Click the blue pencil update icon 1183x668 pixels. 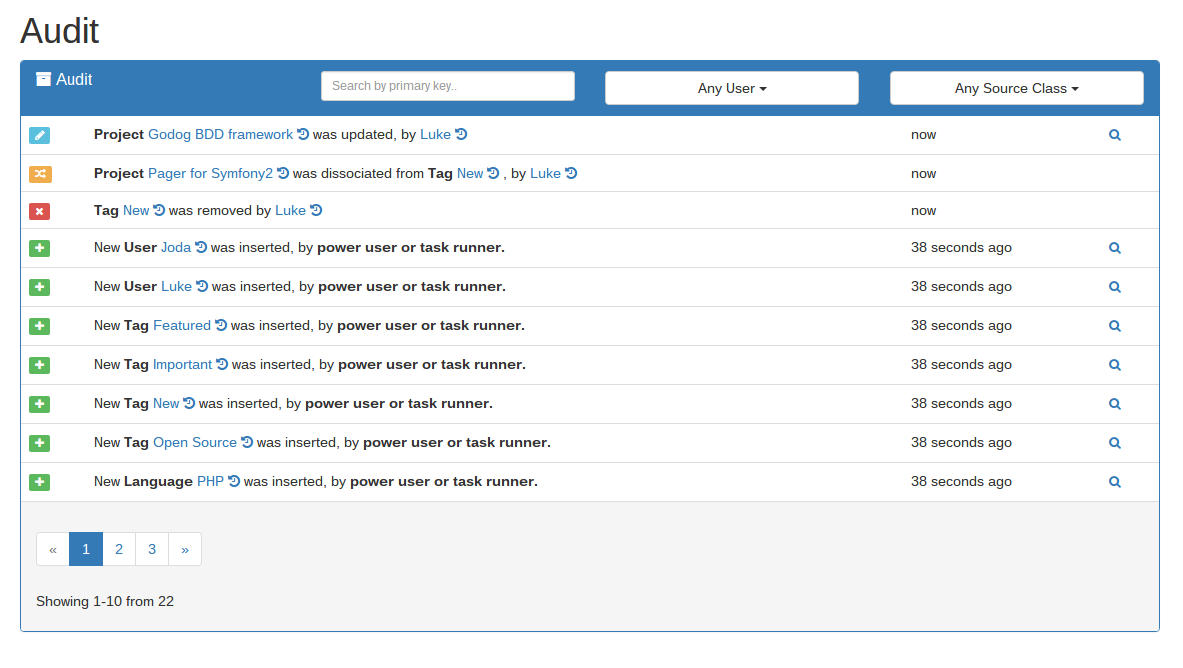tap(39, 135)
